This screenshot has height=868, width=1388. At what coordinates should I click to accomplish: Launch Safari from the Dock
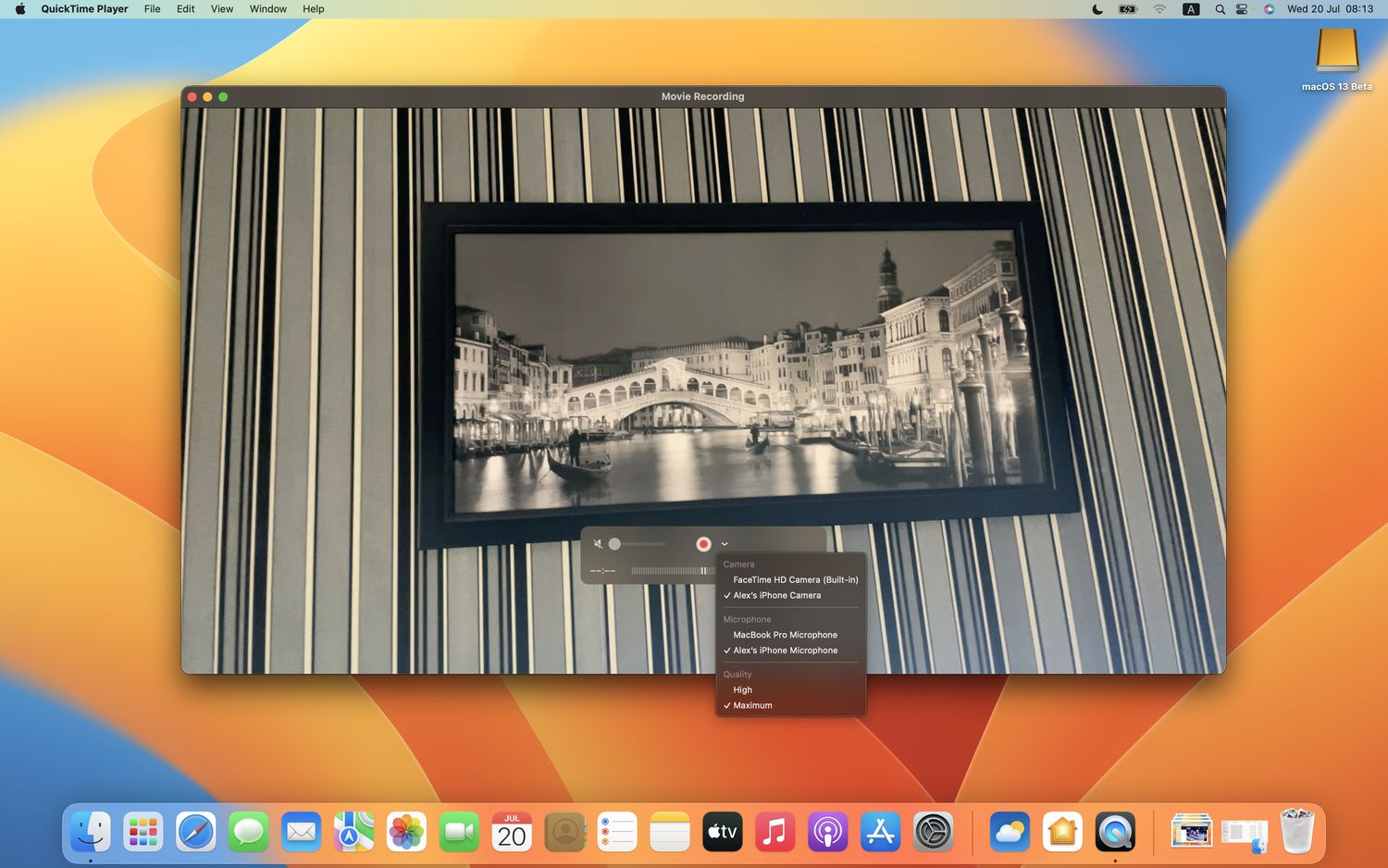point(196,832)
